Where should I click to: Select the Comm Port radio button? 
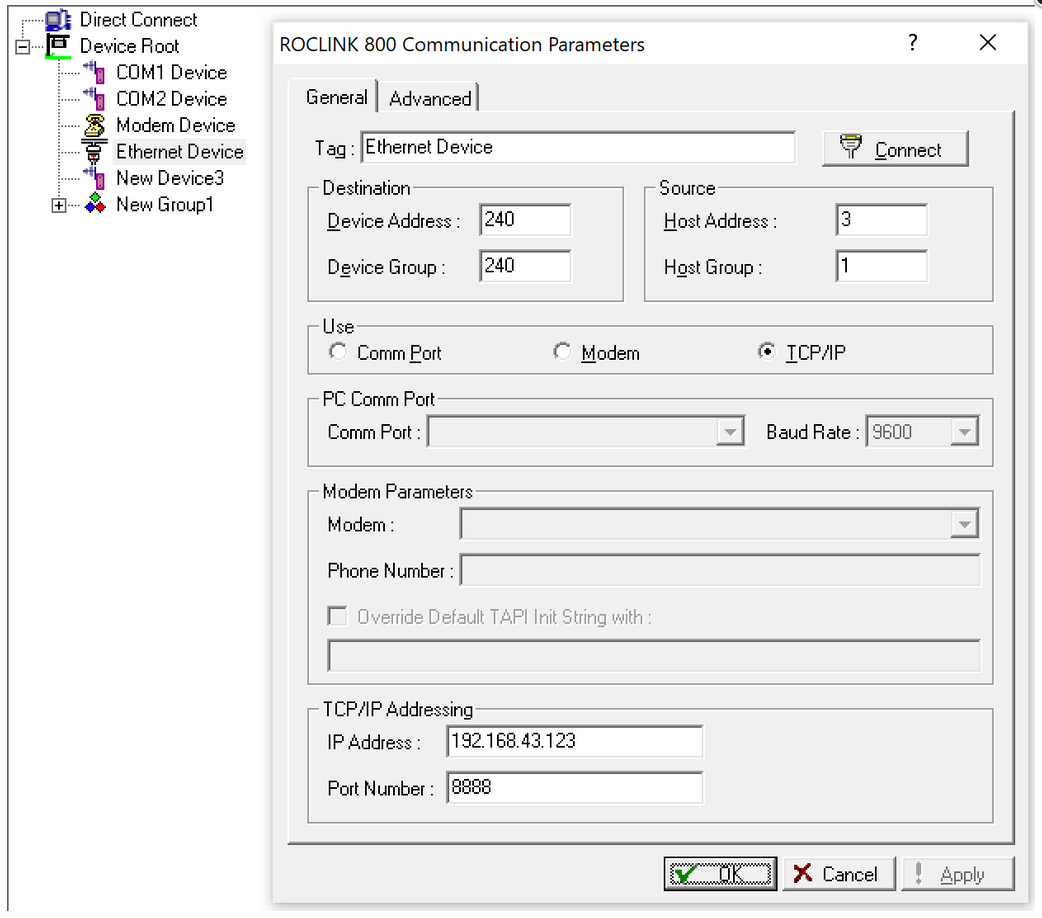pos(338,352)
